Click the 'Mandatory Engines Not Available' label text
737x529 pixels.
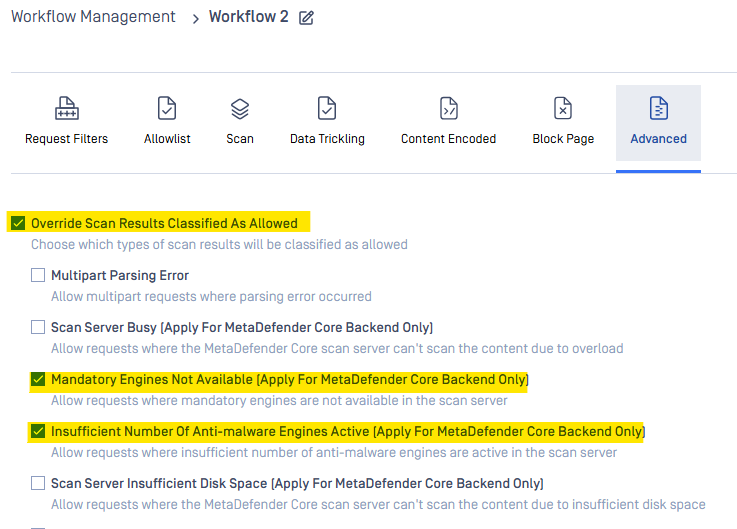pos(290,379)
